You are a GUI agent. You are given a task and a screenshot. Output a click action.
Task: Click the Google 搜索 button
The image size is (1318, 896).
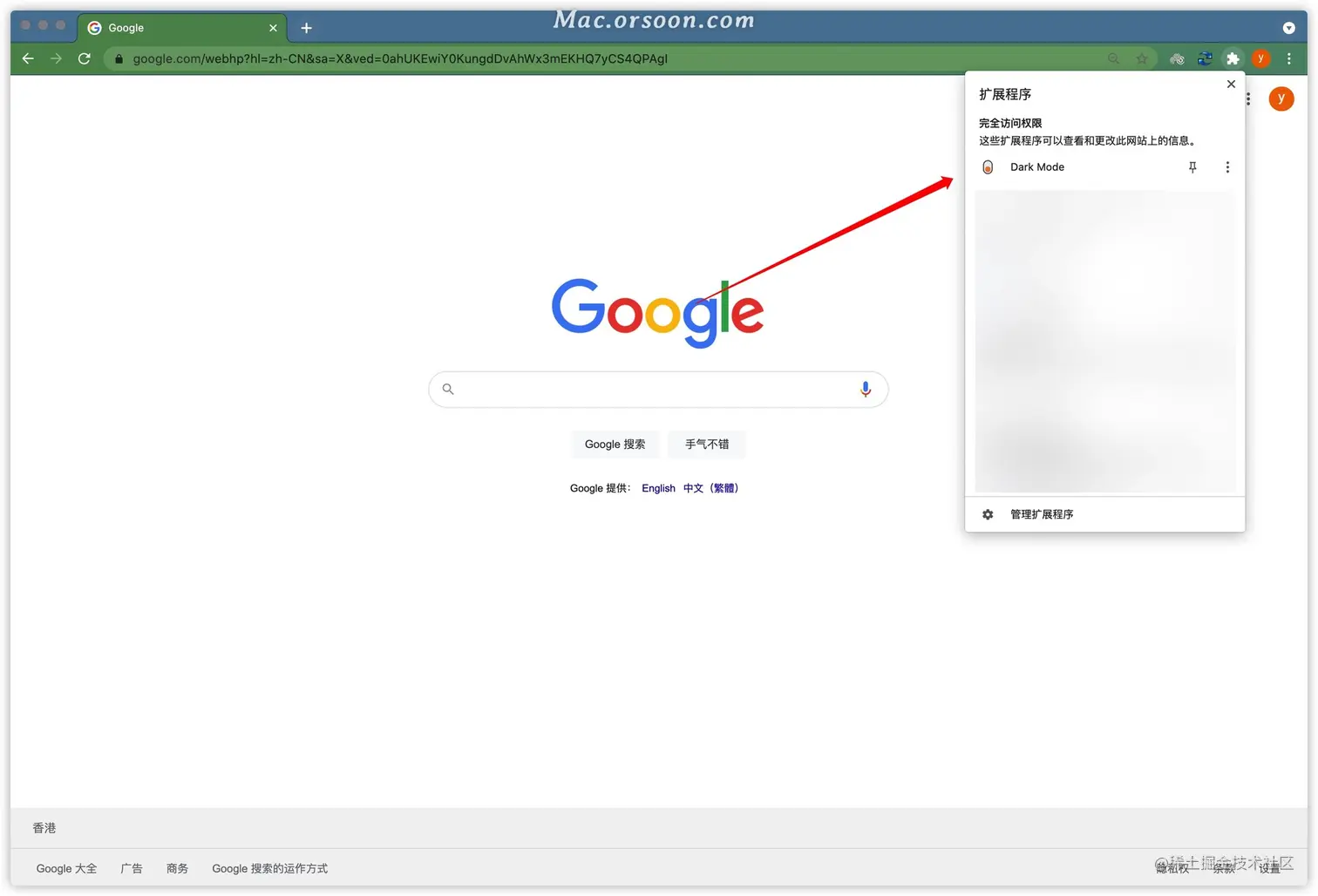click(615, 444)
